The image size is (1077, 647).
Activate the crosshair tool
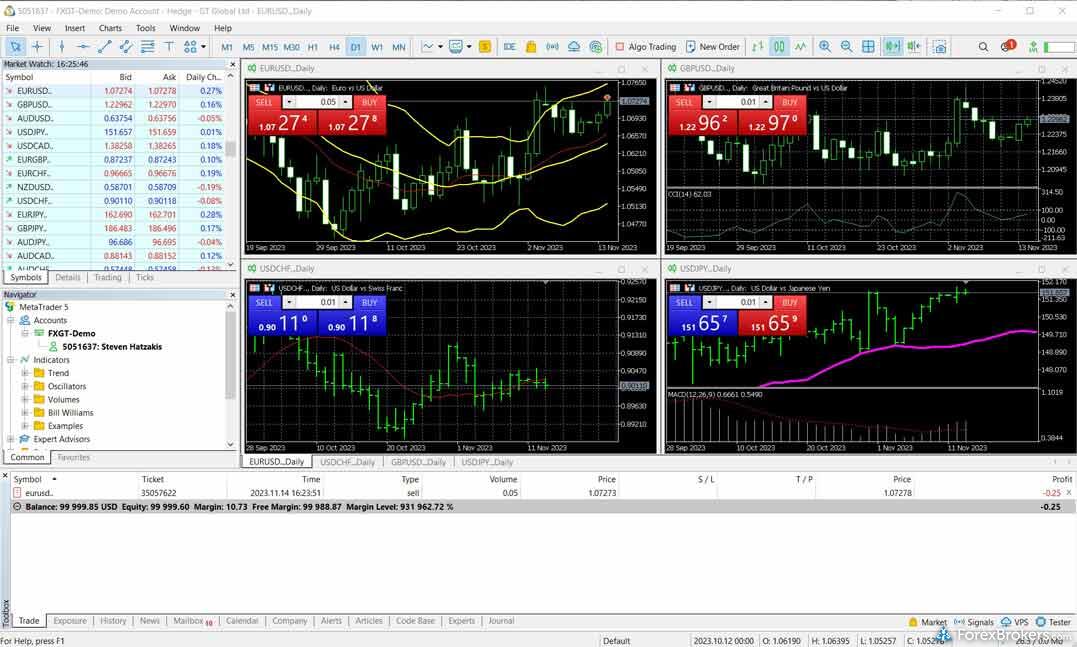tap(37, 47)
